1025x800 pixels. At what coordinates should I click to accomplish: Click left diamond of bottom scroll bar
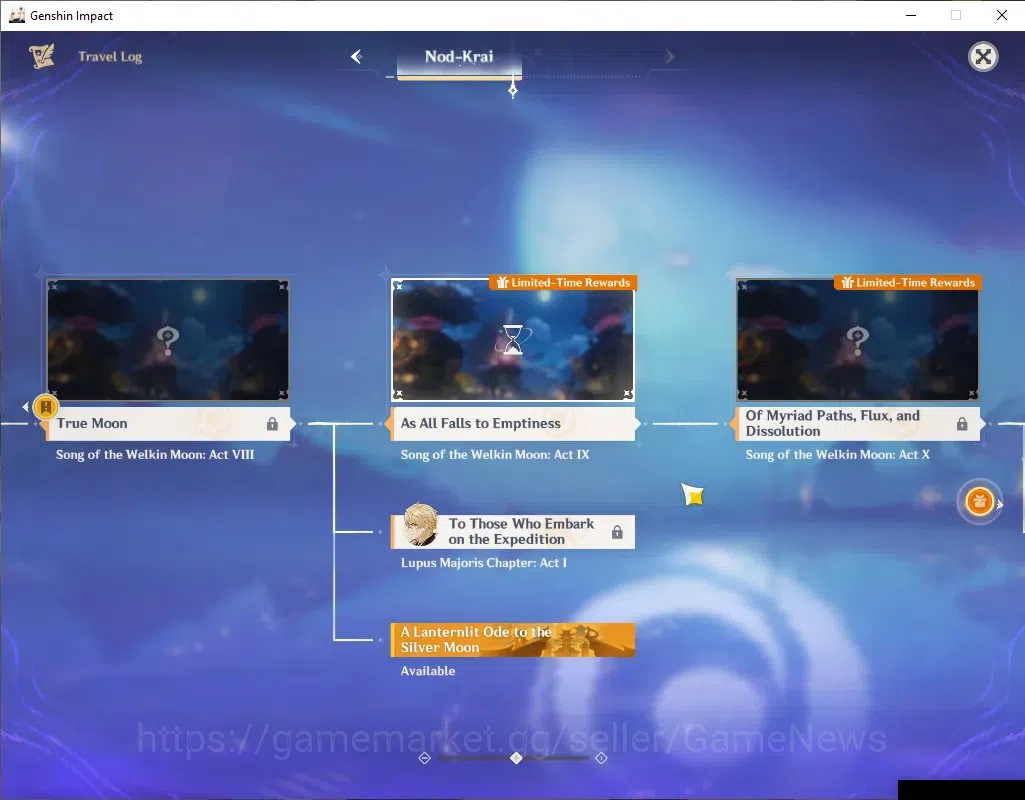coord(425,758)
